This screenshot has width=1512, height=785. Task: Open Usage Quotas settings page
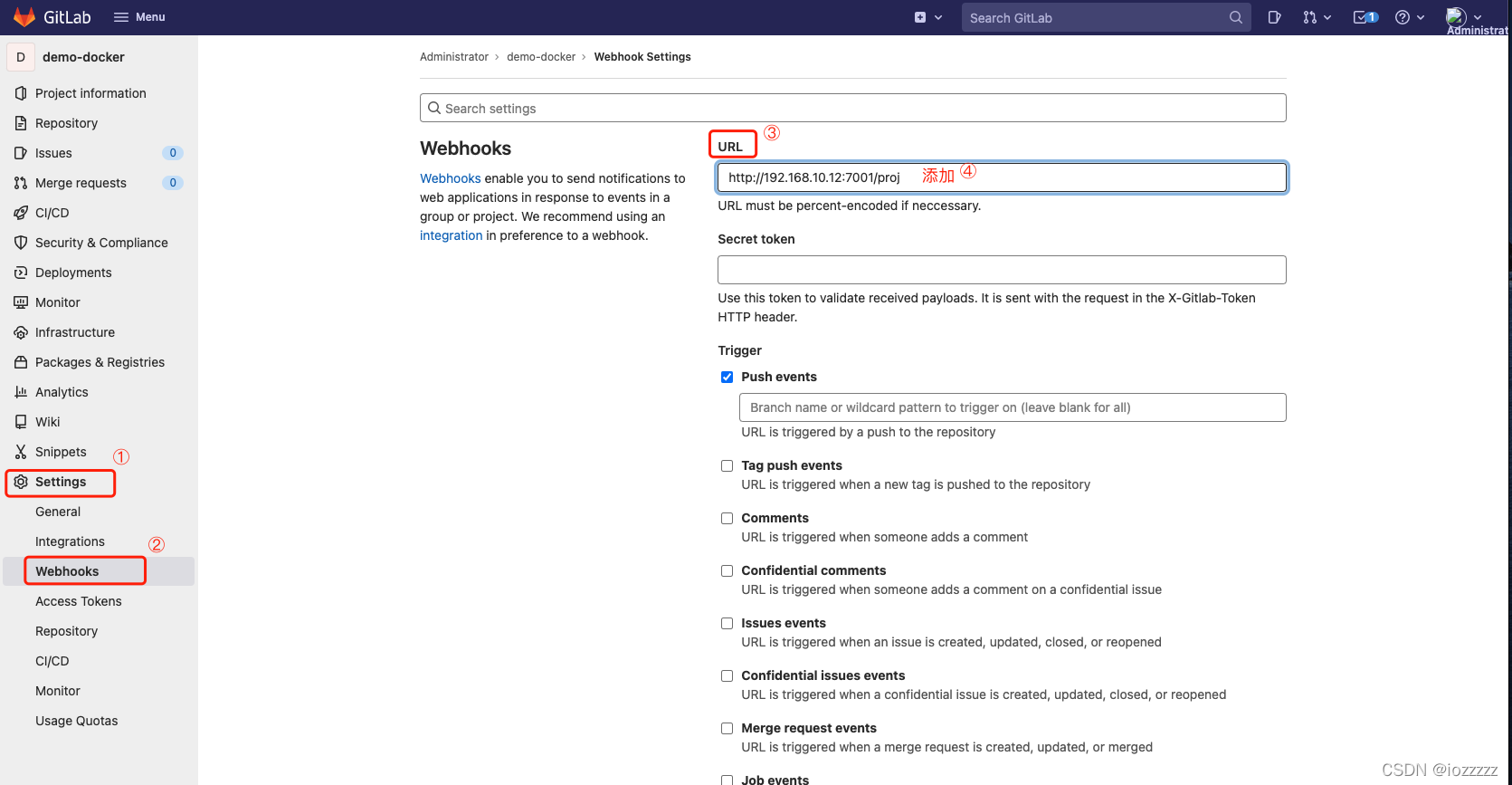tap(76, 721)
